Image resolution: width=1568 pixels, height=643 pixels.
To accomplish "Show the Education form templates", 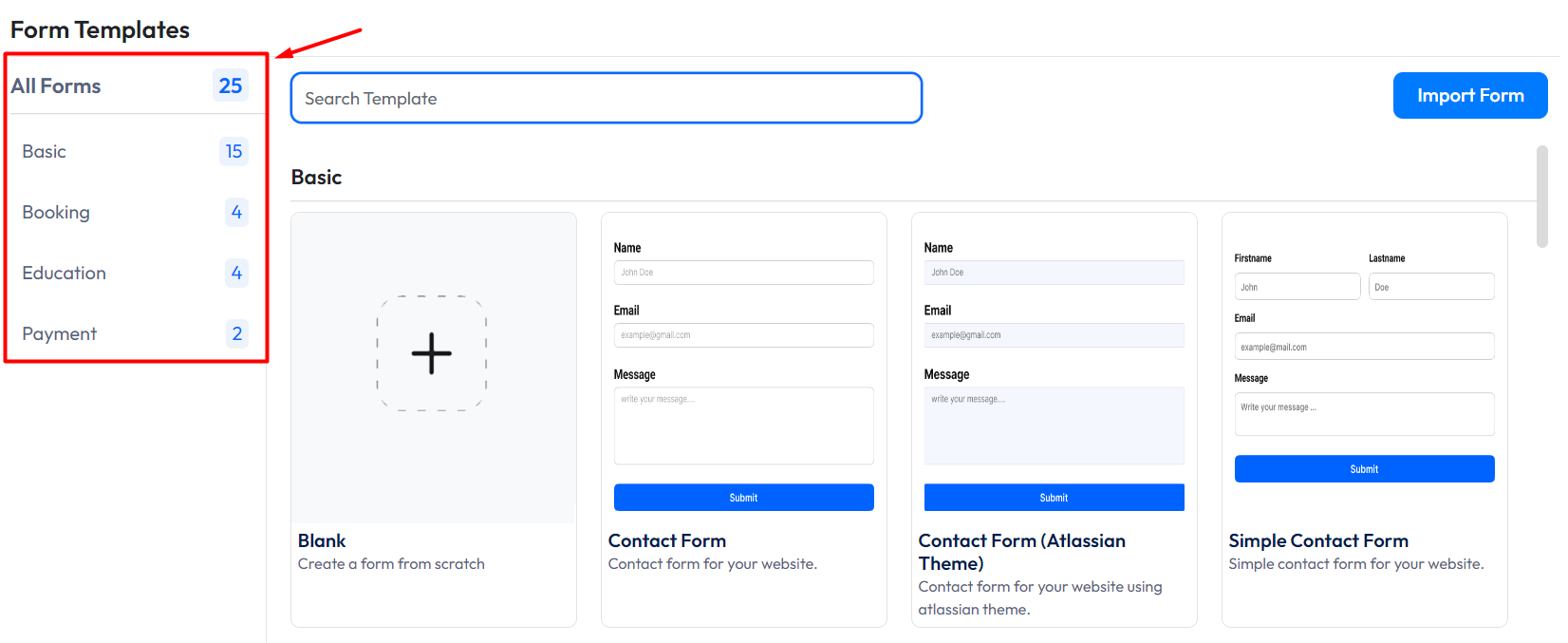I will click(x=65, y=274).
